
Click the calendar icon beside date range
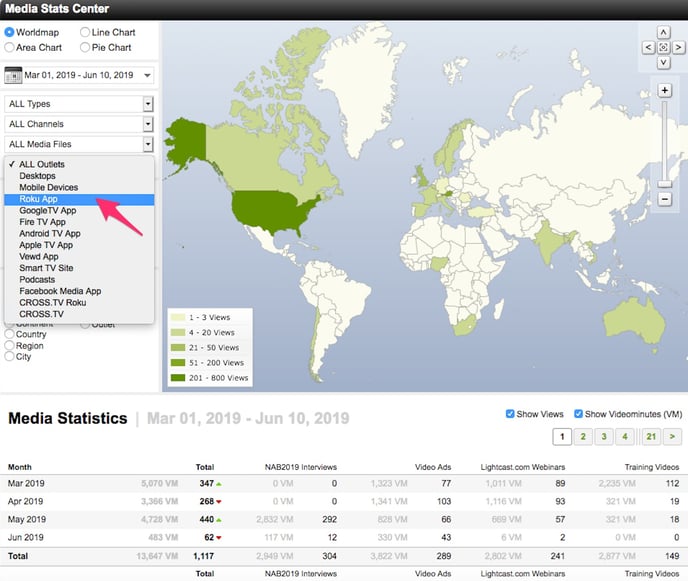[14, 76]
